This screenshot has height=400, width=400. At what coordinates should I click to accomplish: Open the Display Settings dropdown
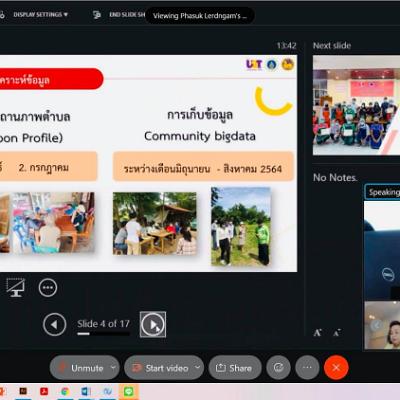pos(40,15)
